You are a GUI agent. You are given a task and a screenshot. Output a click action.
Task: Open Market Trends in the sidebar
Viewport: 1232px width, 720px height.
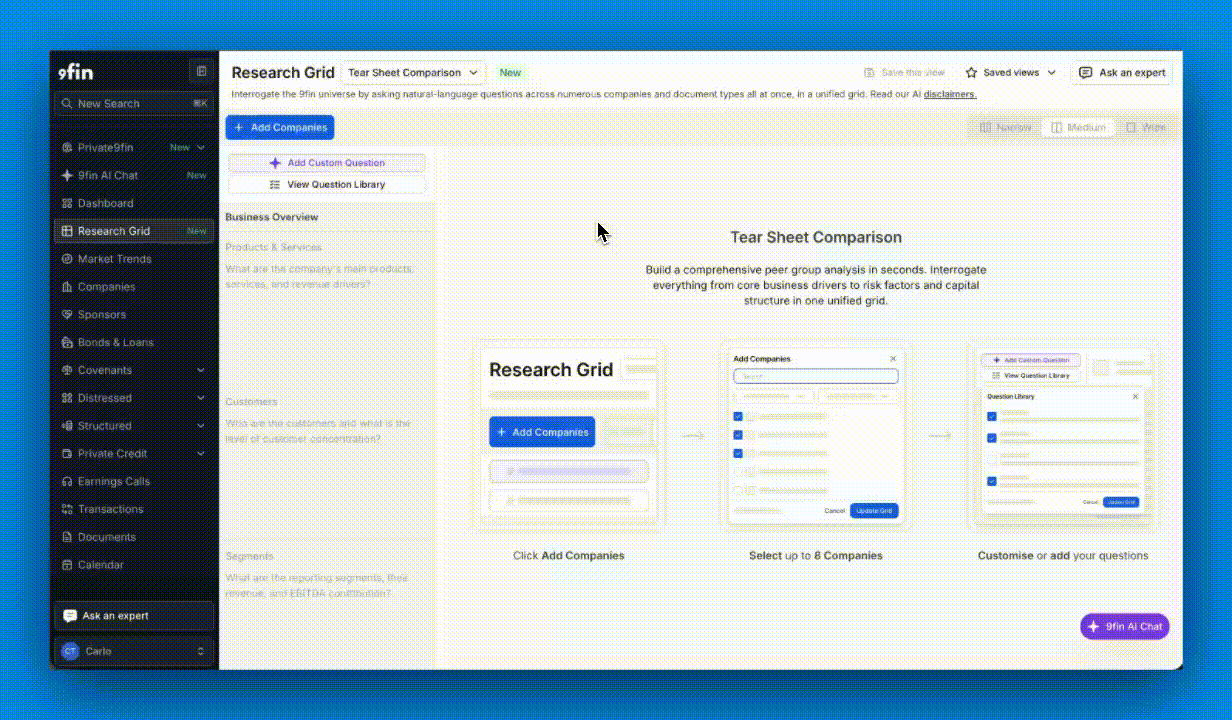[x=134, y=259]
